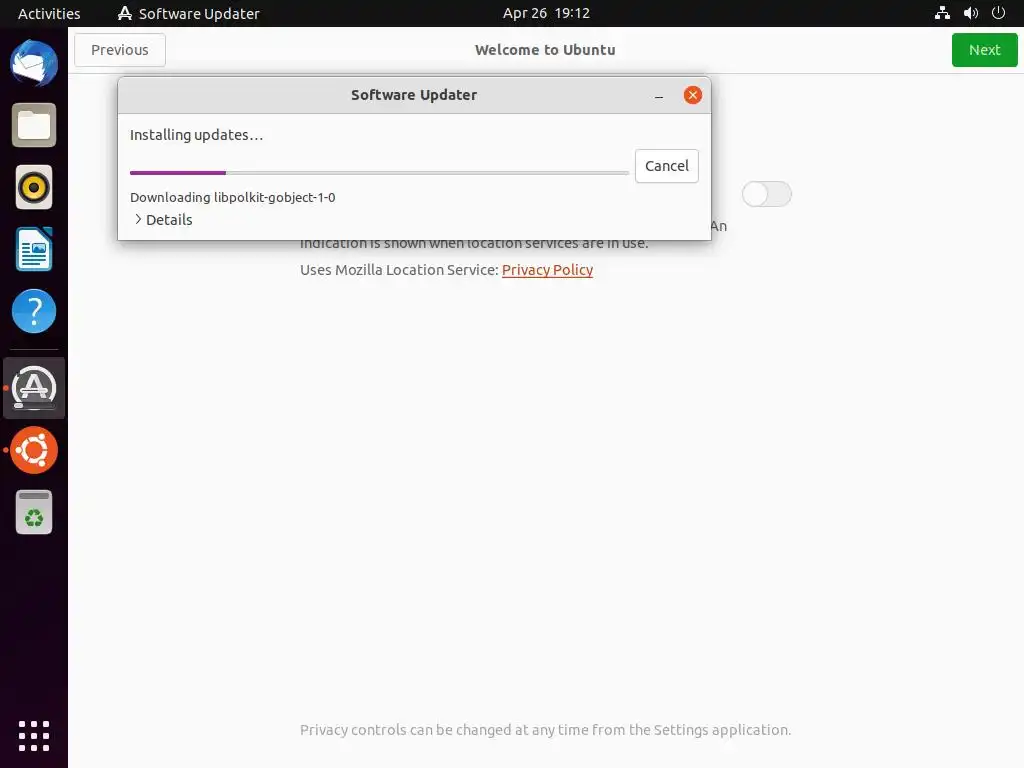The width and height of the screenshot is (1024, 768).
Task: Show the Applications grid
Action: click(34, 736)
